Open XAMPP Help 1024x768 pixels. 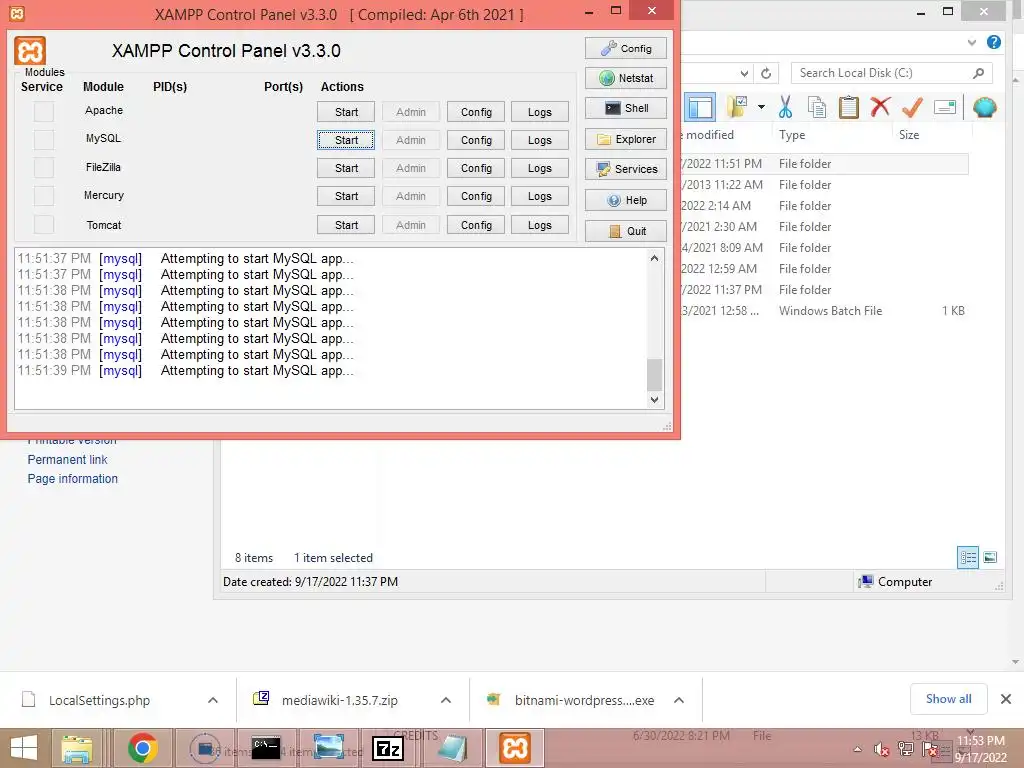point(626,200)
